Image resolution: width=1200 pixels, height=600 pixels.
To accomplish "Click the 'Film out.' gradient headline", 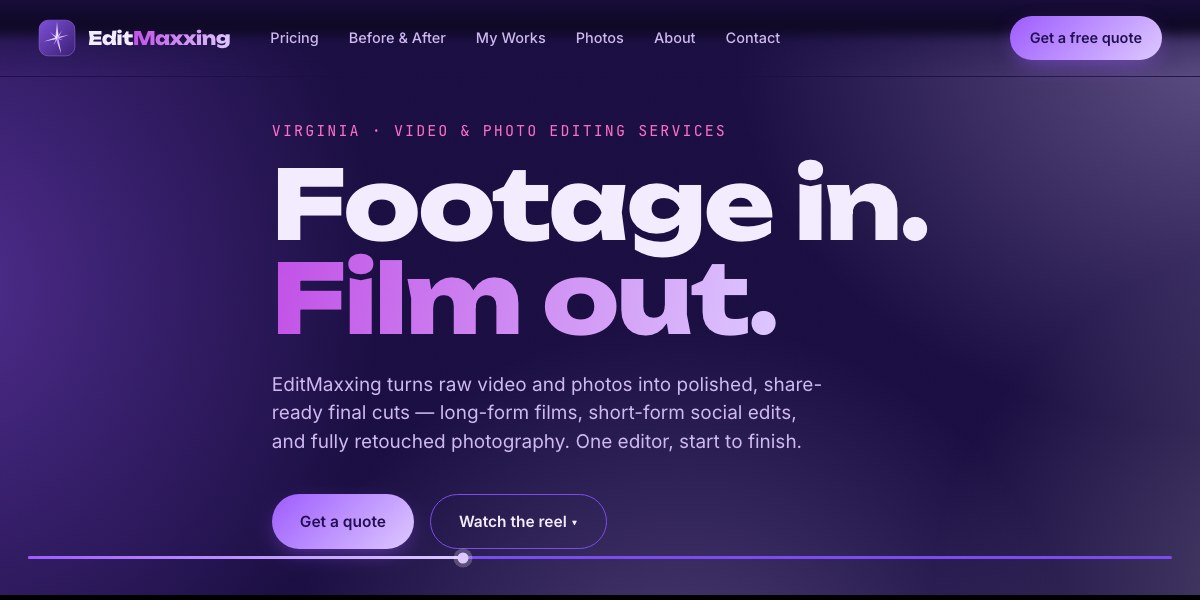I will (x=524, y=296).
